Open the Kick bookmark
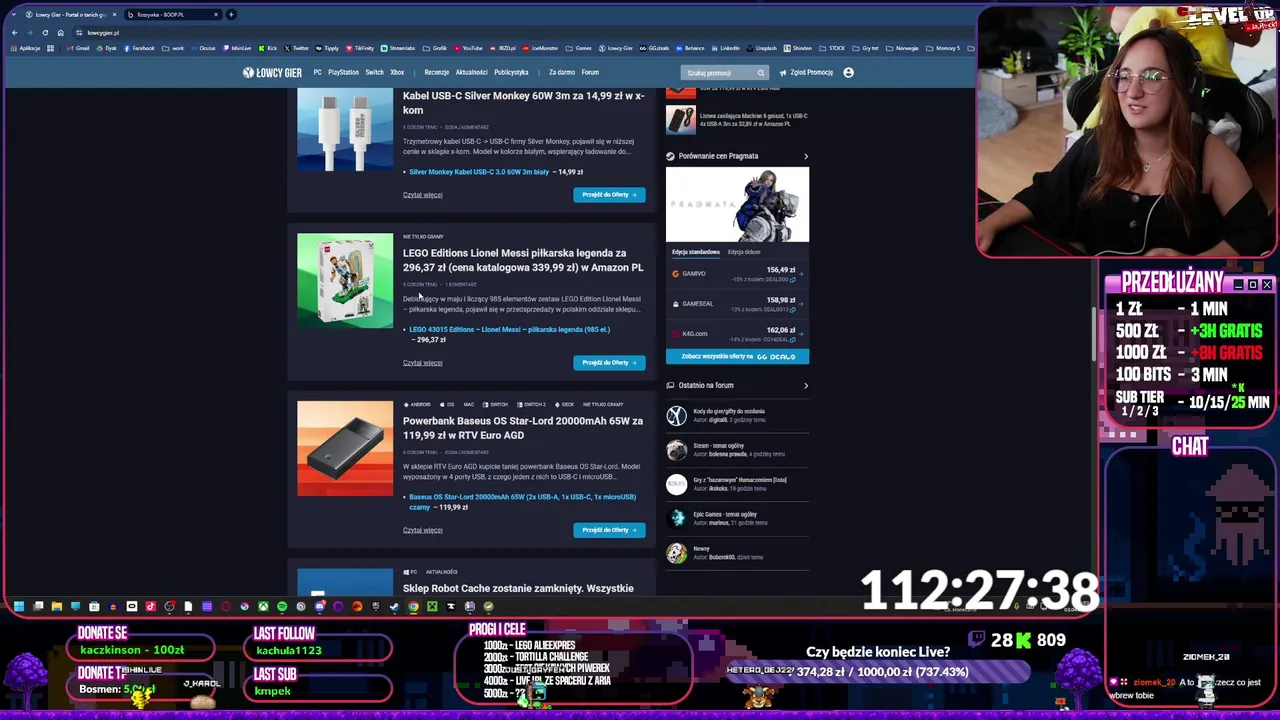Image resolution: width=1280 pixels, height=720 pixels. pos(268,48)
